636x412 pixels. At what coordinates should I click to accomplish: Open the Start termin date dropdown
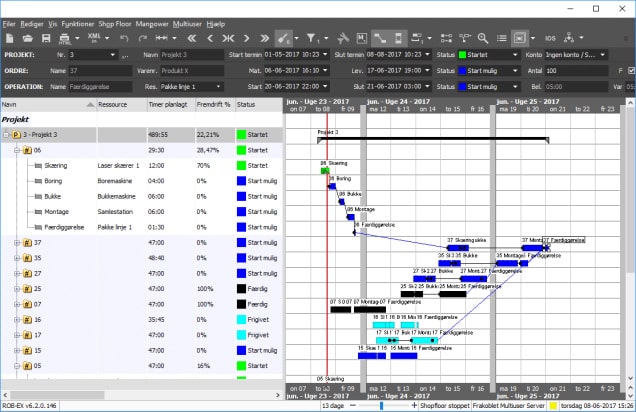coord(325,54)
